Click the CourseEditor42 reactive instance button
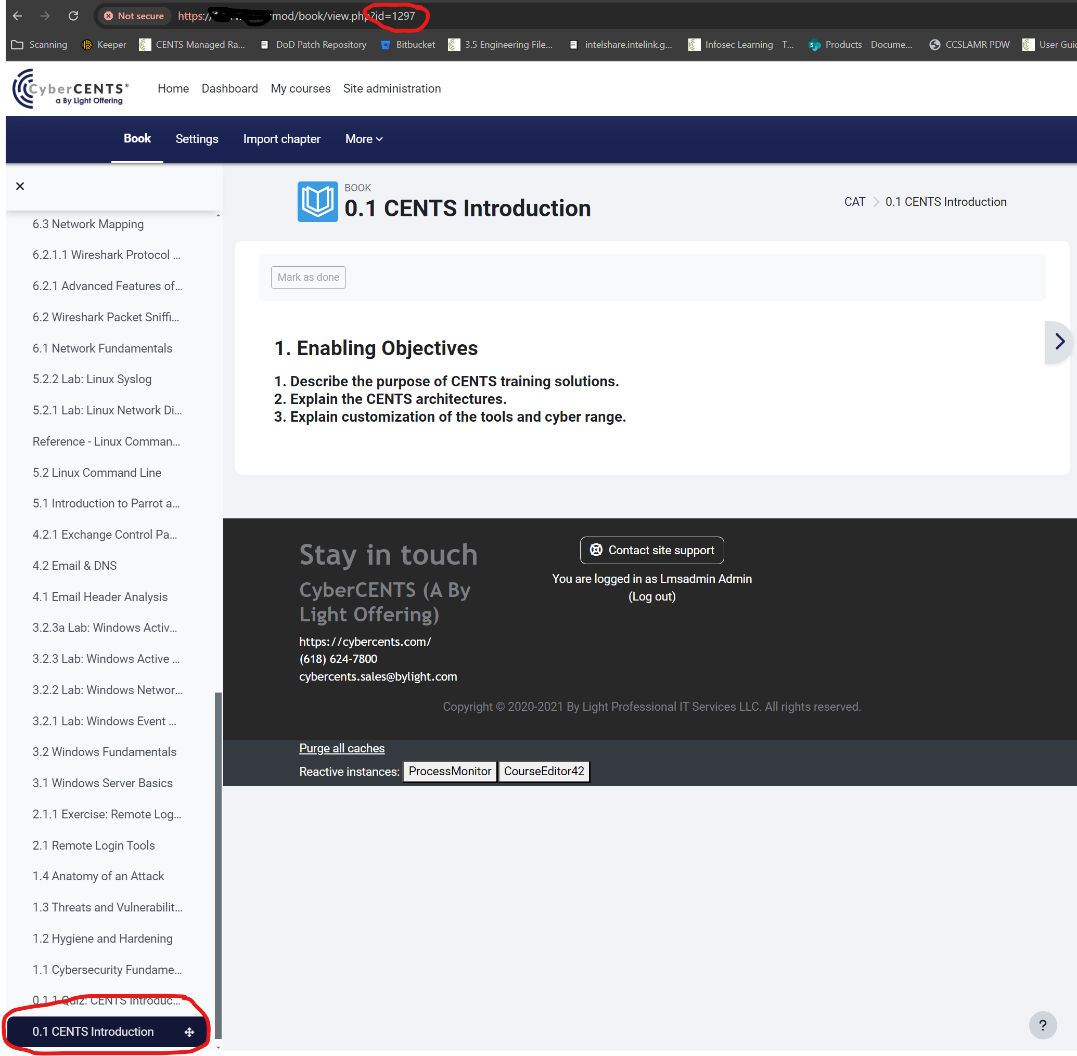This screenshot has height=1056, width=1077. click(544, 771)
